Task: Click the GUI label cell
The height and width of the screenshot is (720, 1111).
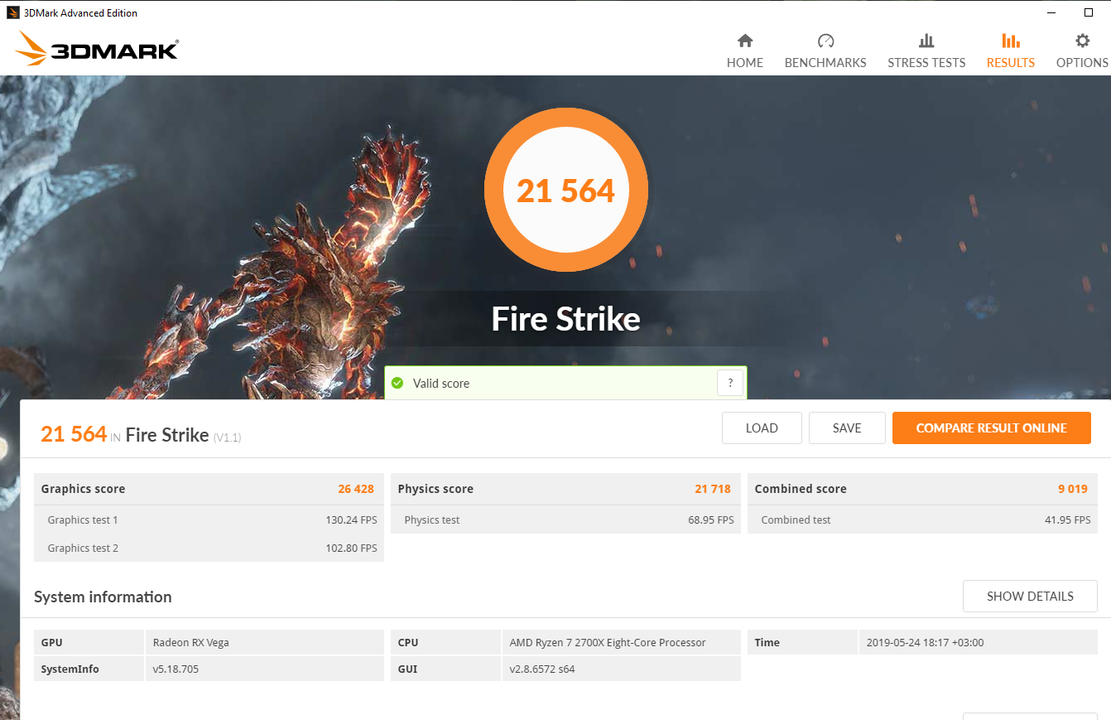Action: pyautogui.click(x=446, y=668)
